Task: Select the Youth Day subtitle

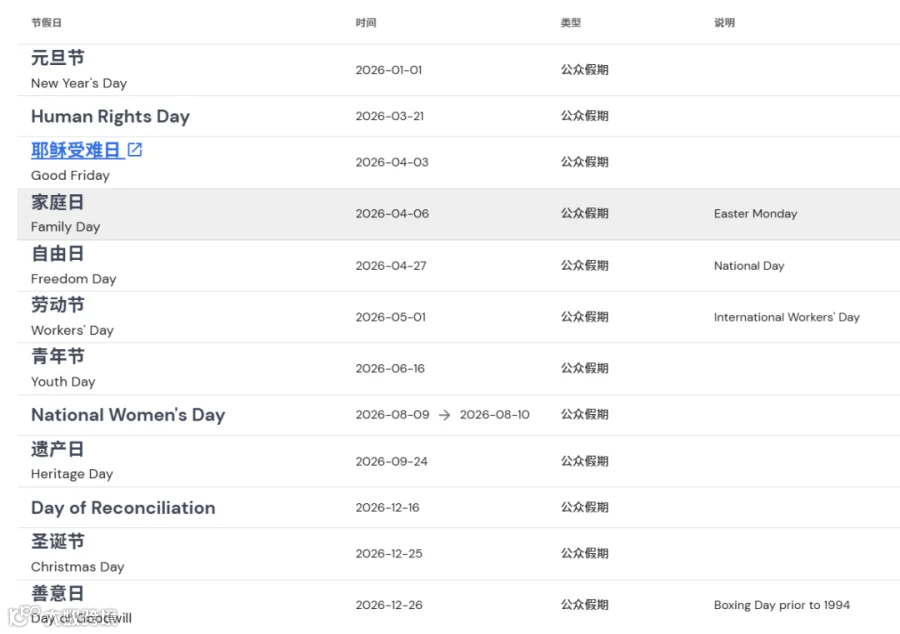Action: pos(63,382)
